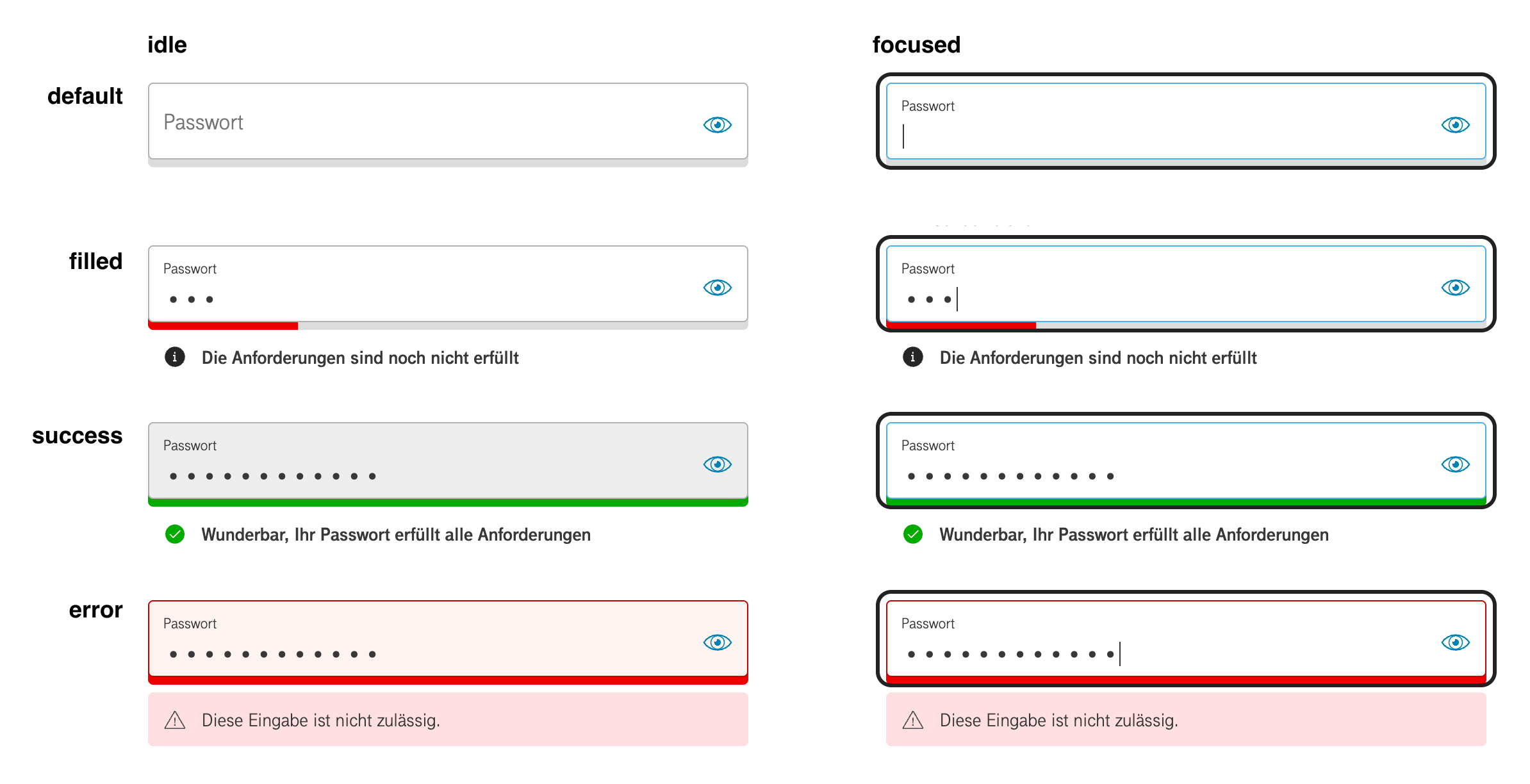The width and height of the screenshot is (1530, 784).
Task: Click green checkmark icon under idle success field
Action: pos(175,534)
